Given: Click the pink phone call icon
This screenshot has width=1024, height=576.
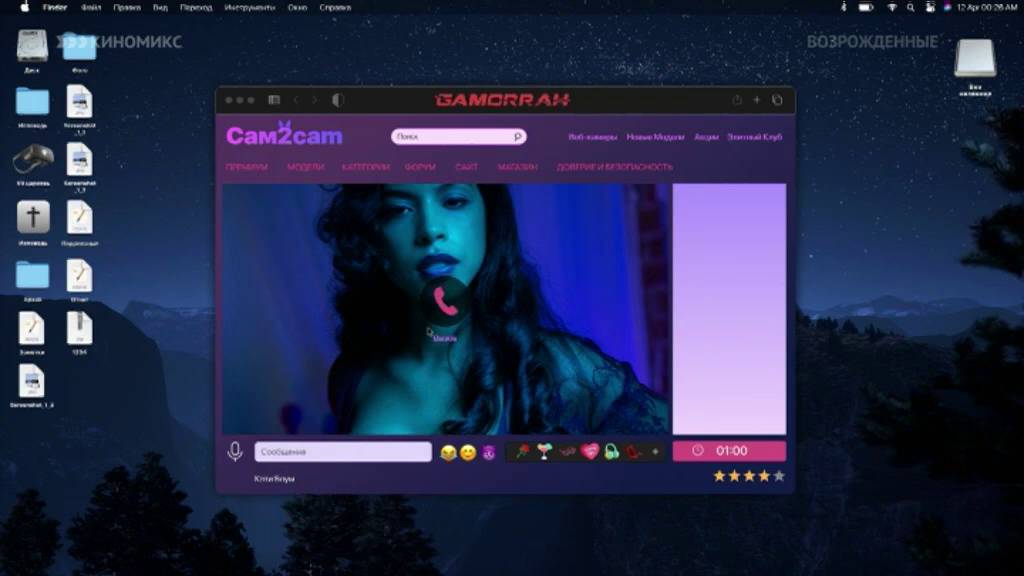Looking at the screenshot, I should pyautogui.click(x=445, y=301).
